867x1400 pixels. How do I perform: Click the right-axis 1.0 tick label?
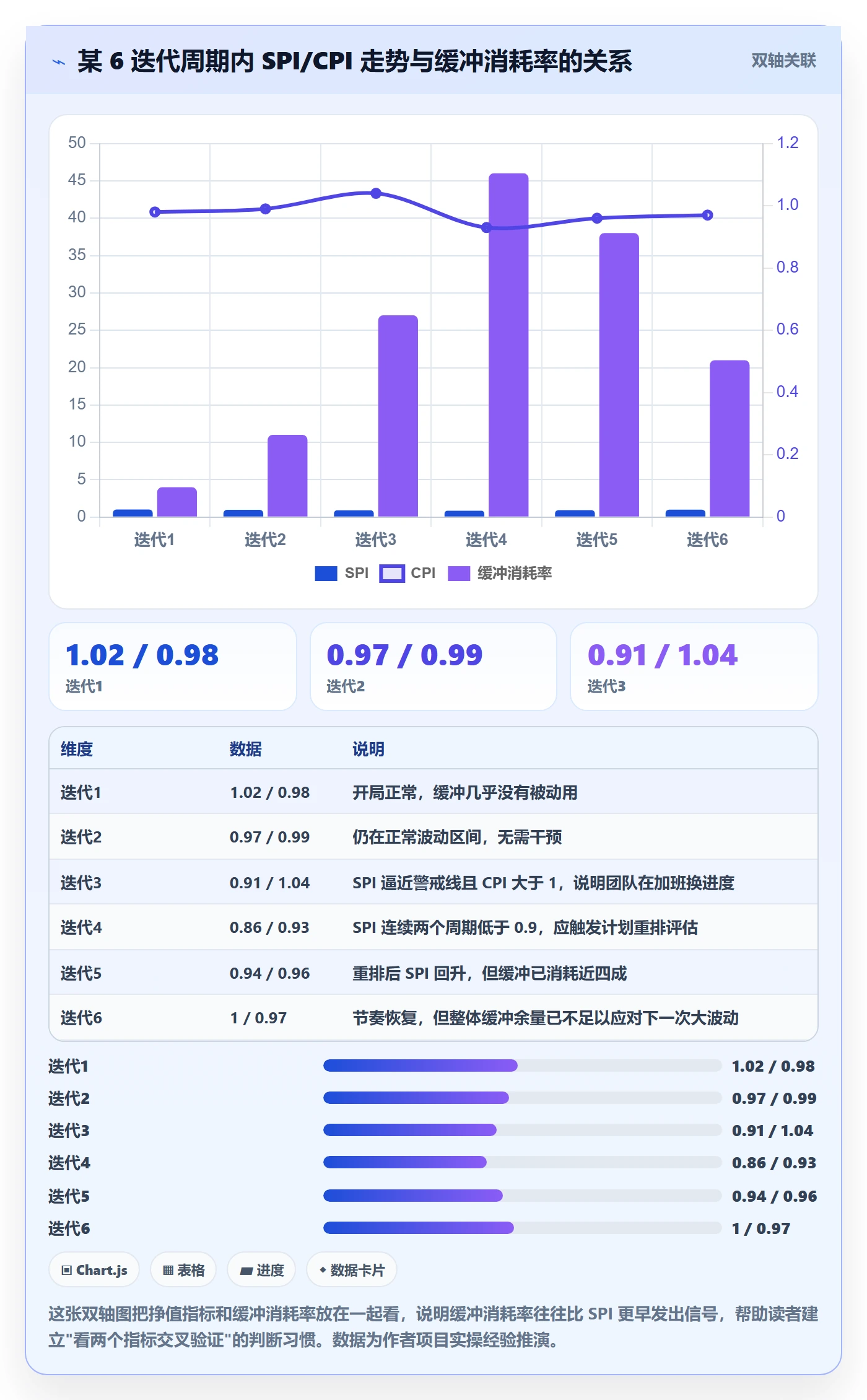(x=788, y=204)
